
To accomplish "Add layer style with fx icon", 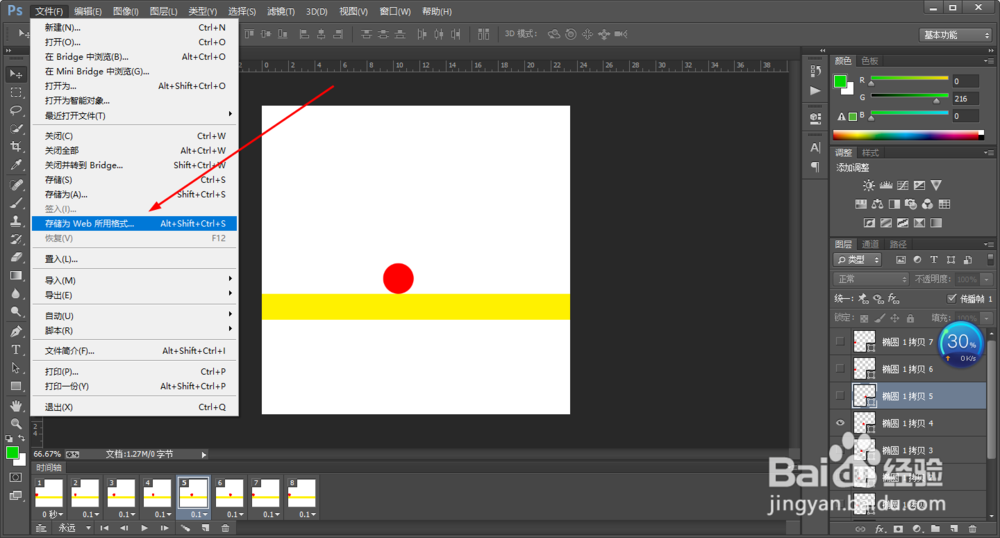I will pyautogui.click(x=879, y=529).
